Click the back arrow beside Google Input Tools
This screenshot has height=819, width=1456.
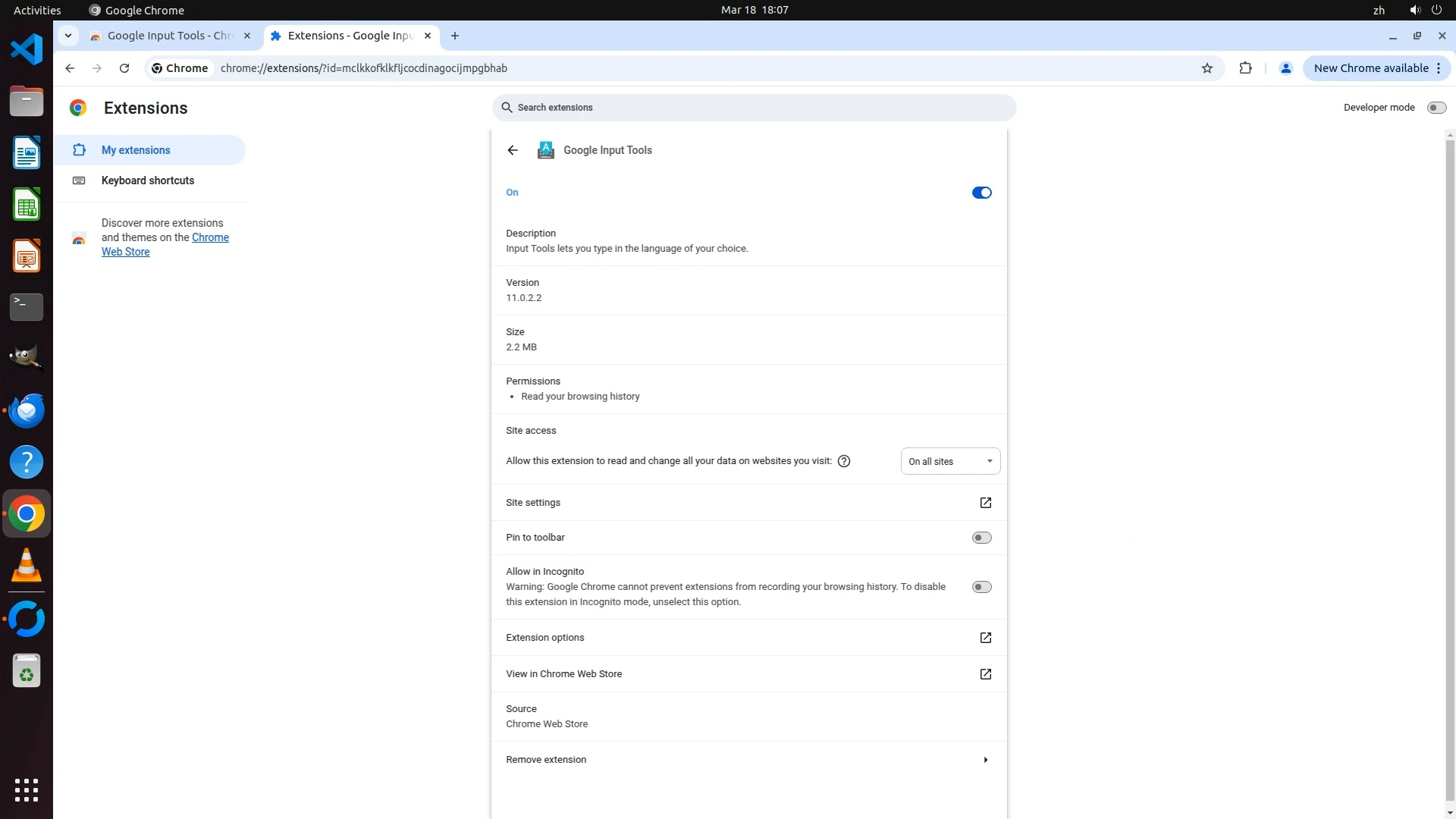tap(513, 150)
